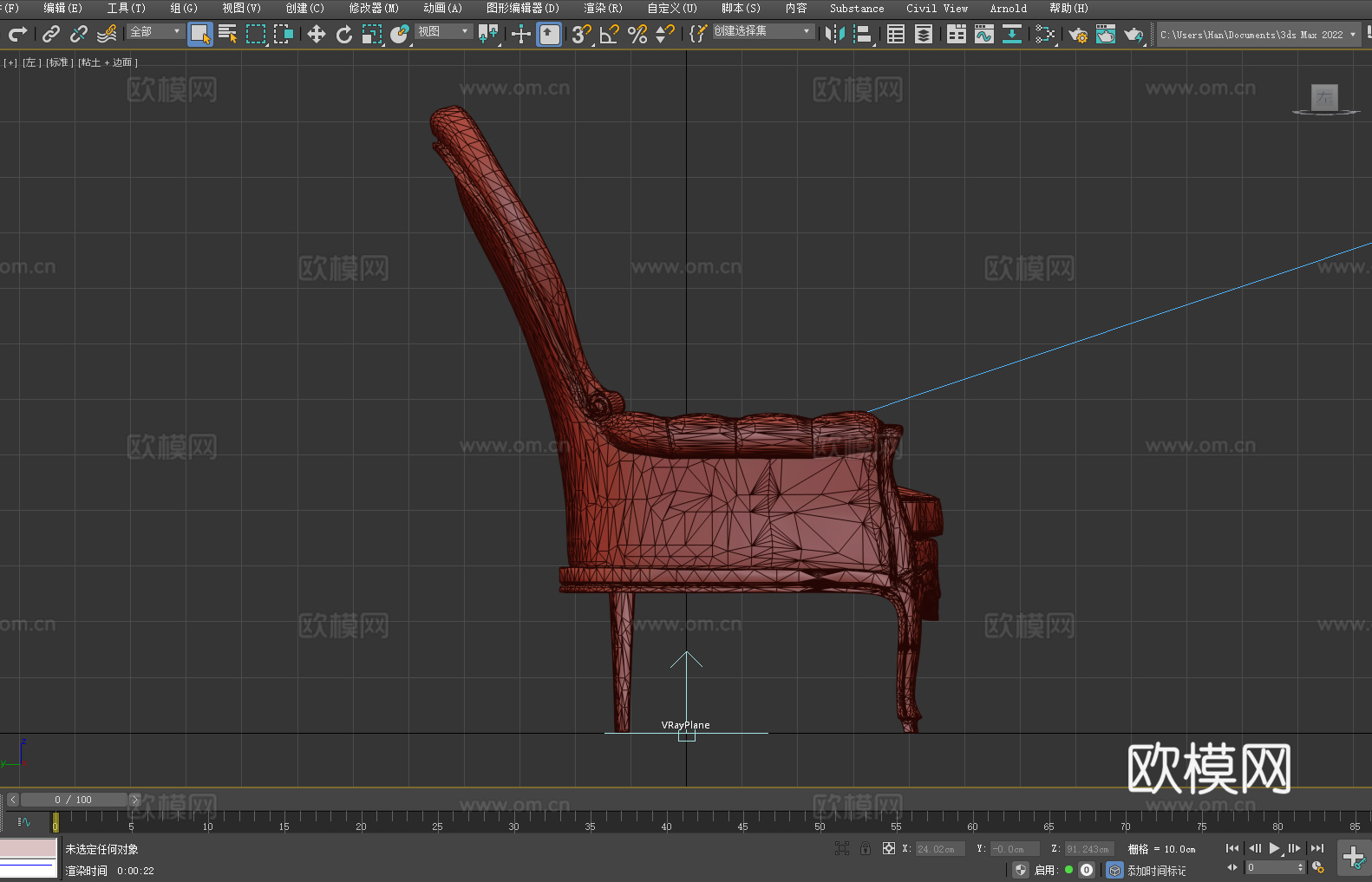
Task: Click the Redo arrow icon
Action: 17,34
